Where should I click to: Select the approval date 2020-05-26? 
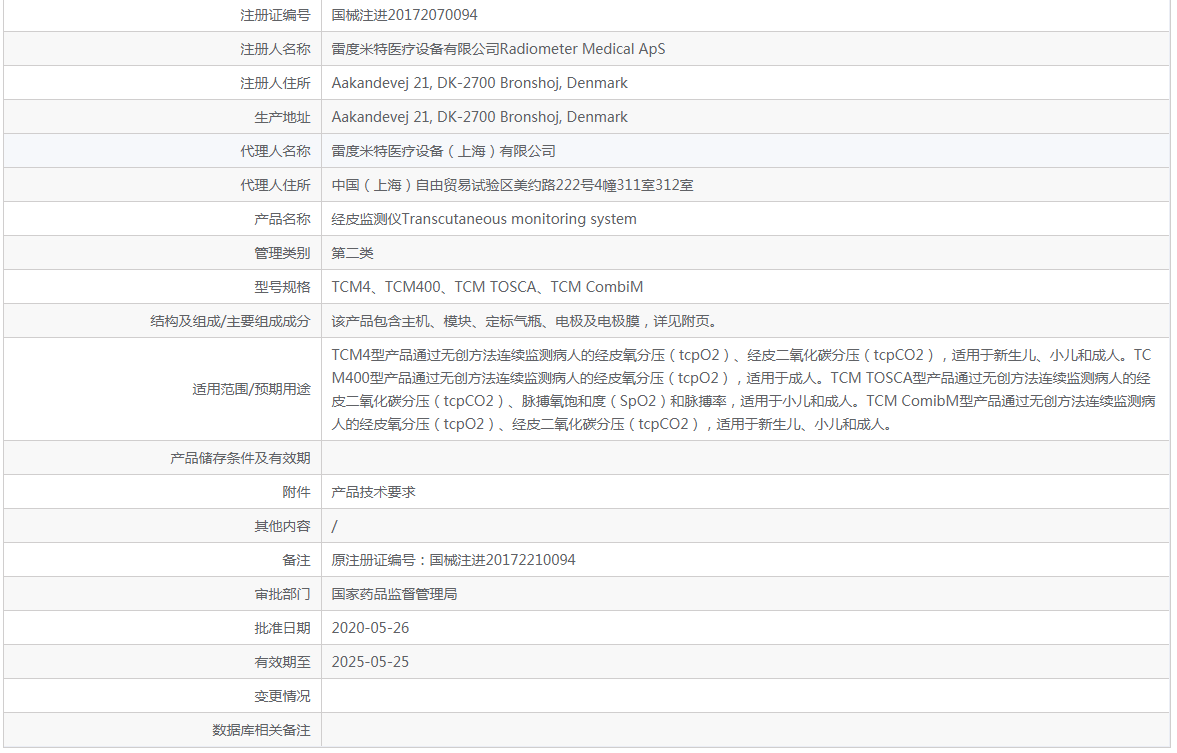370,628
